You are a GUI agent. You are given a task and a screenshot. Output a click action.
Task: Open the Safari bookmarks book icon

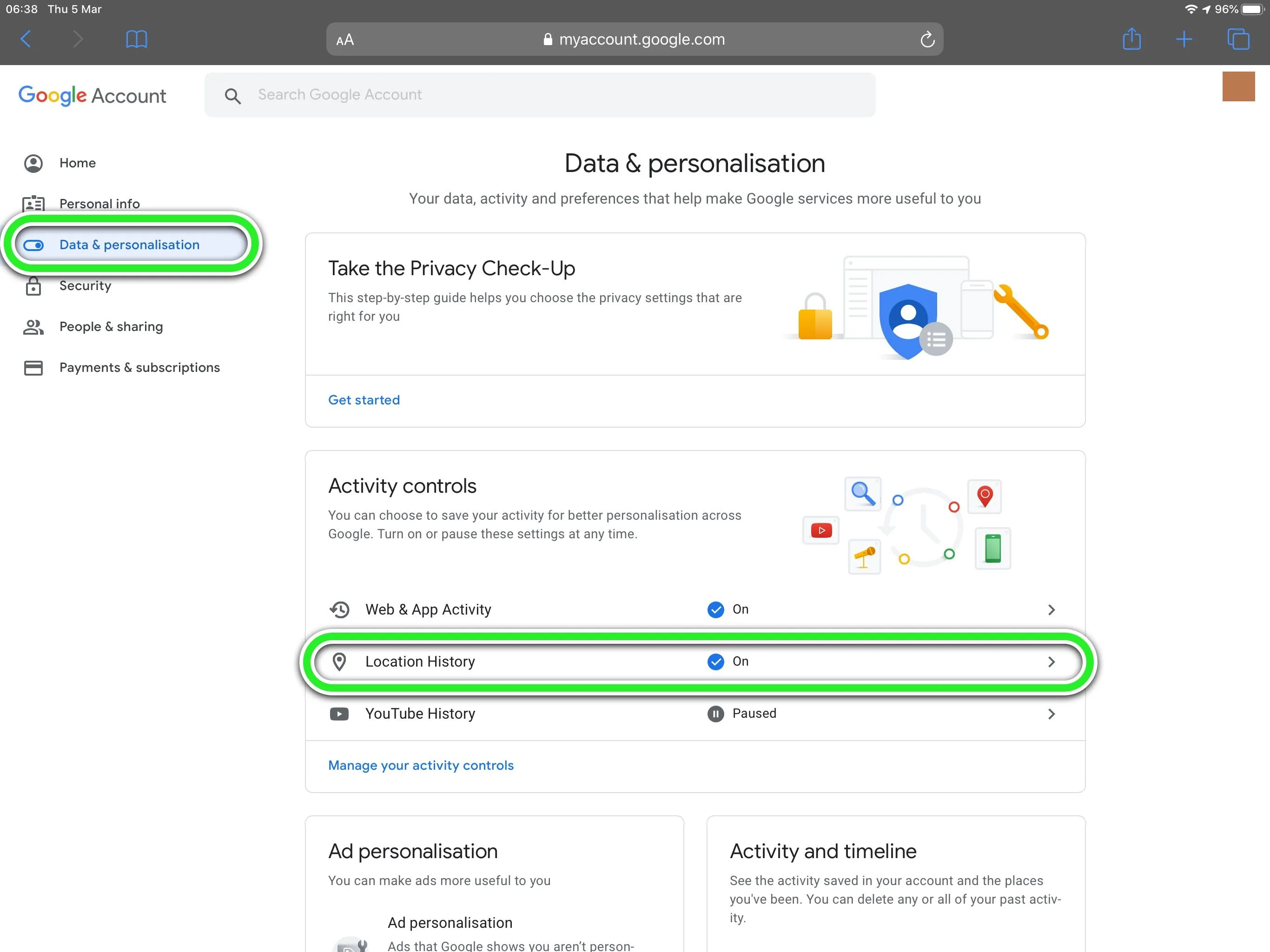[x=136, y=39]
